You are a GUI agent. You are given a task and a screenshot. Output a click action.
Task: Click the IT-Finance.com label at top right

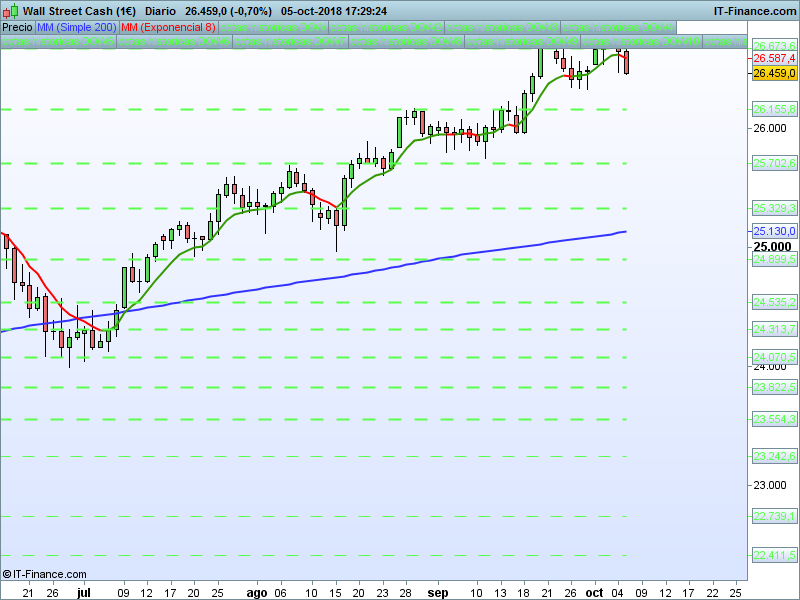coord(755,11)
